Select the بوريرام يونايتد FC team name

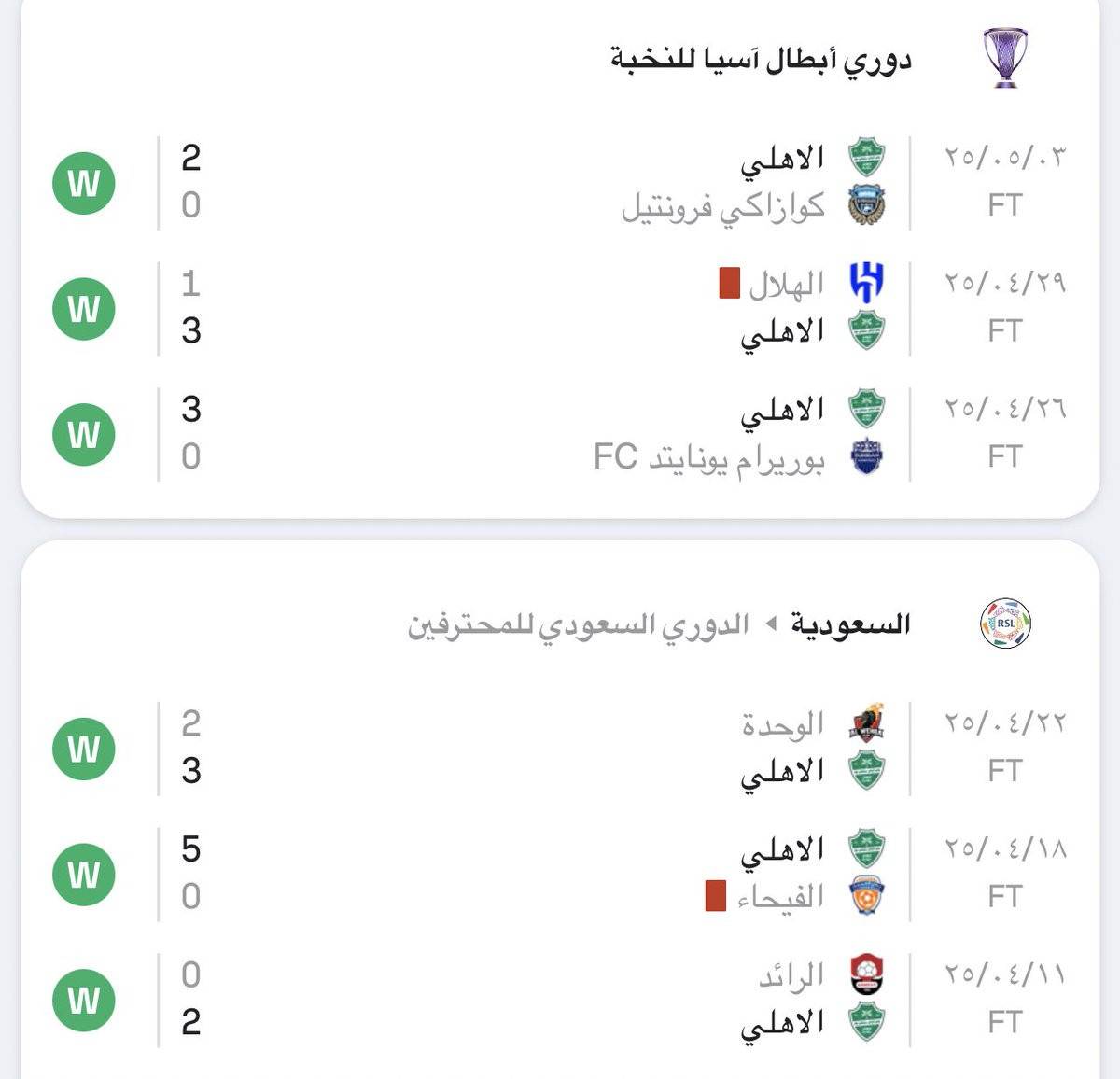click(x=709, y=457)
